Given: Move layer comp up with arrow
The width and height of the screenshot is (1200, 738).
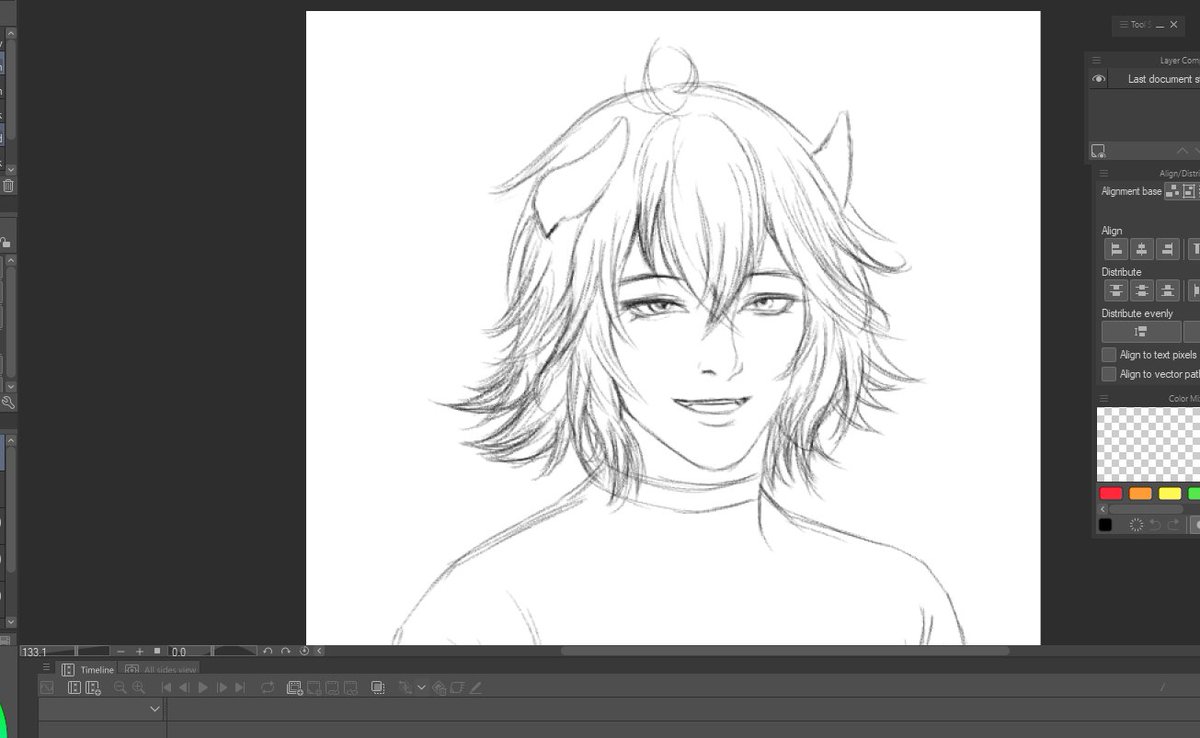Looking at the screenshot, I should tap(1182, 151).
